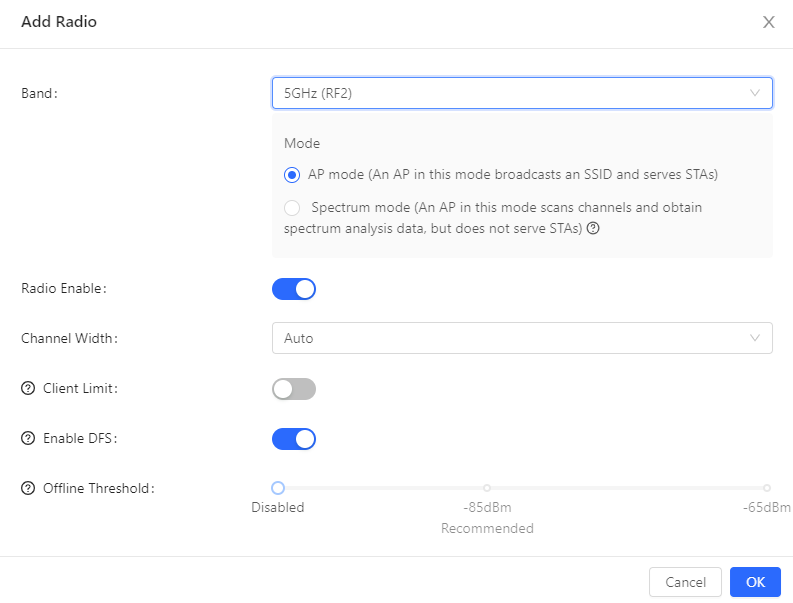
Task: Select the AP mode radio button
Action: point(292,174)
